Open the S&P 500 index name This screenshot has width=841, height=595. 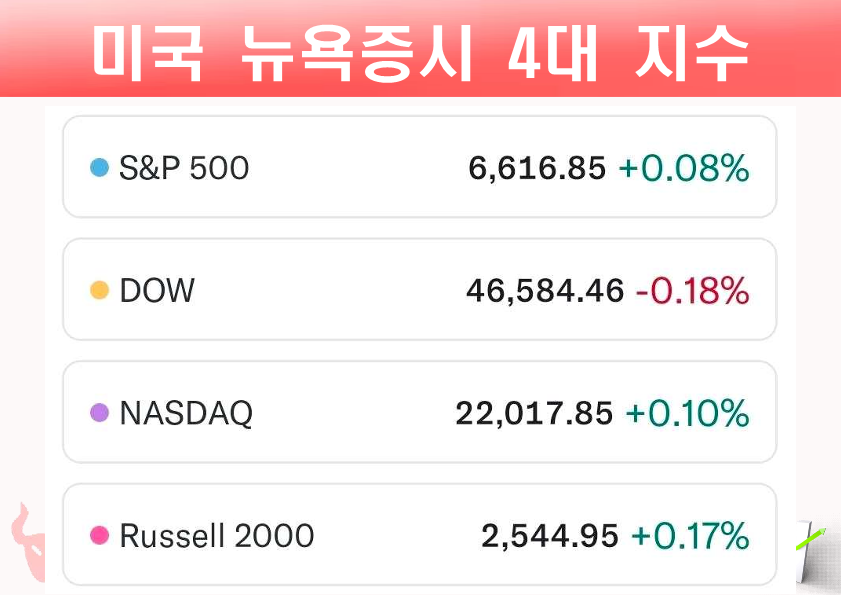pos(184,168)
